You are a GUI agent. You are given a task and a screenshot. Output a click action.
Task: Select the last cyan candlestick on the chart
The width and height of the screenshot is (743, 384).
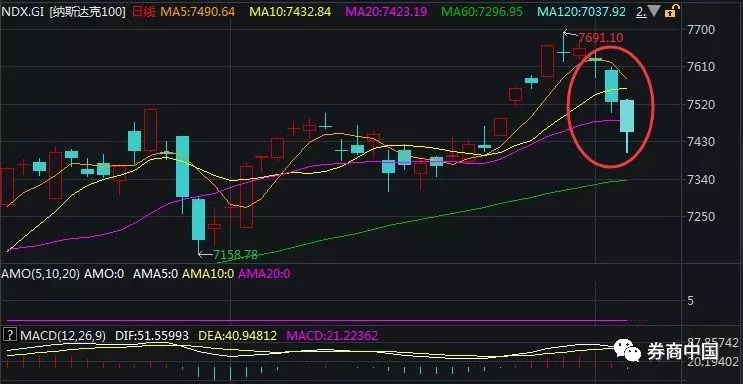coord(627,126)
